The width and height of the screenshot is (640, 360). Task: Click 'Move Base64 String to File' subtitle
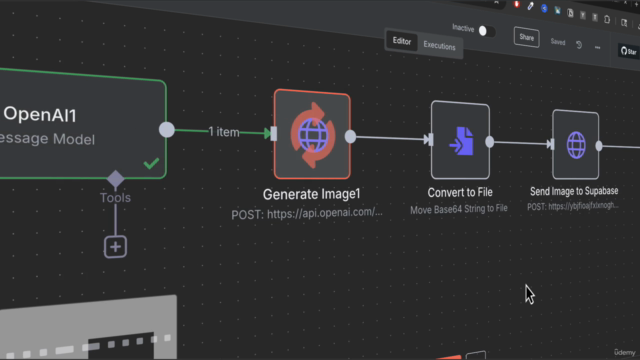pyautogui.click(x=459, y=209)
